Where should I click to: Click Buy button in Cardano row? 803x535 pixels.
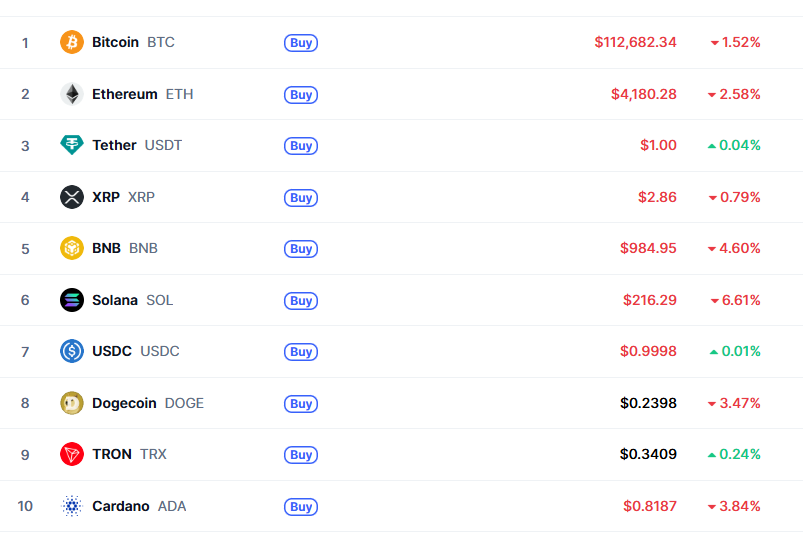click(x=301, y=506)
